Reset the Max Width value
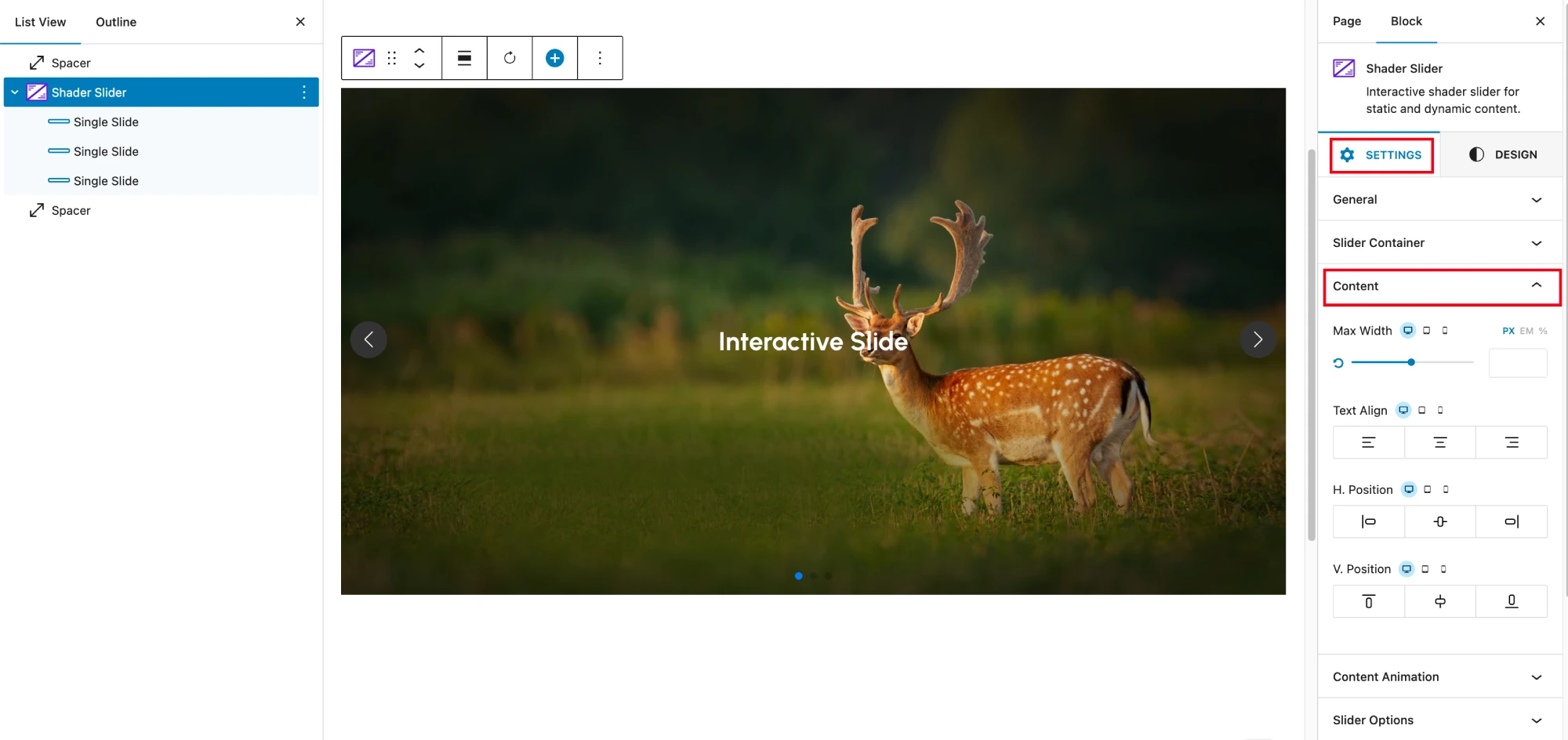This screenshot has width=1568, height=740. click(x=1338, y=363)
